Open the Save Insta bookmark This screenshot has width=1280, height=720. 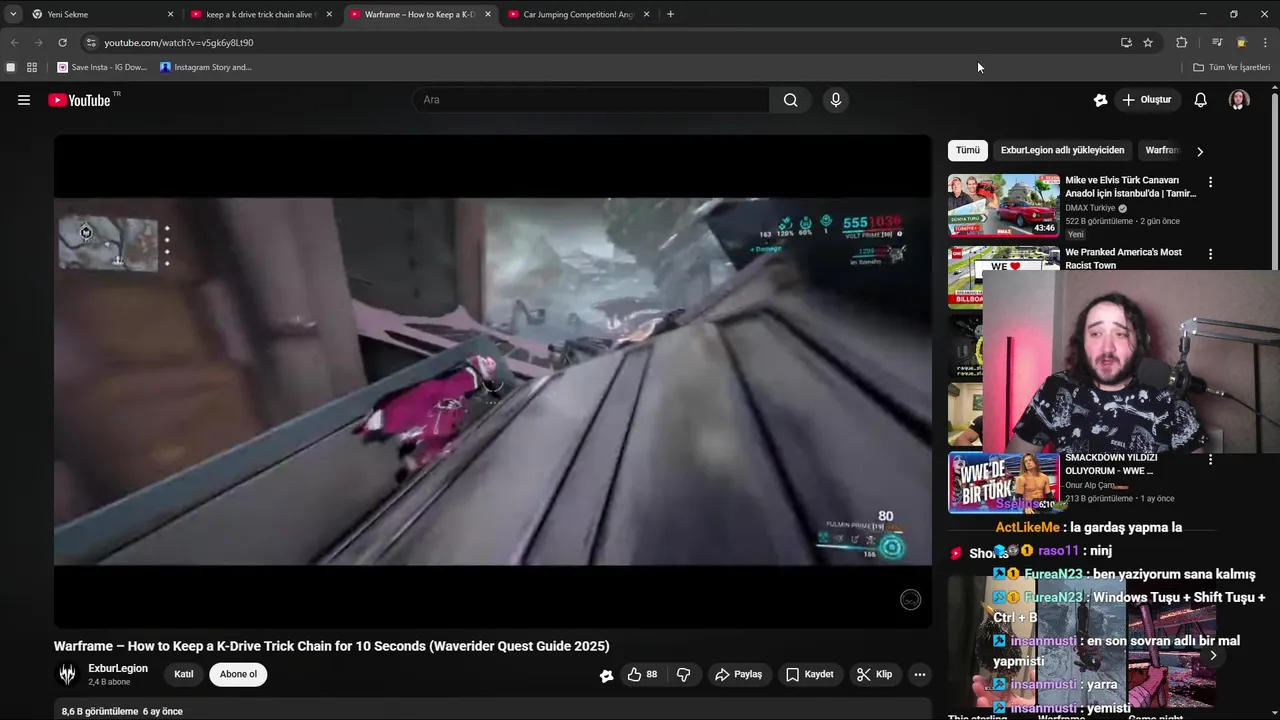(x=102, y=67)
